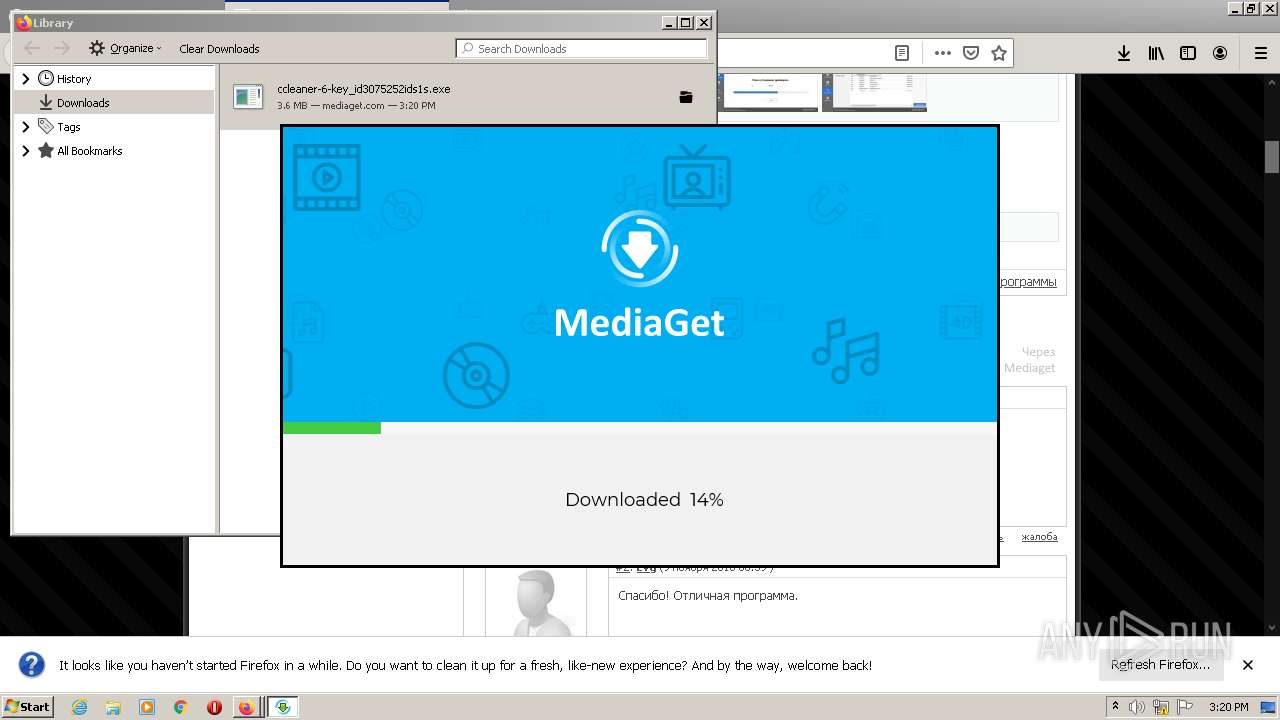Viewport: 1280px width, 720px height.
Task: Open Google Chrome from taskbar
Action: click(181, 707)
